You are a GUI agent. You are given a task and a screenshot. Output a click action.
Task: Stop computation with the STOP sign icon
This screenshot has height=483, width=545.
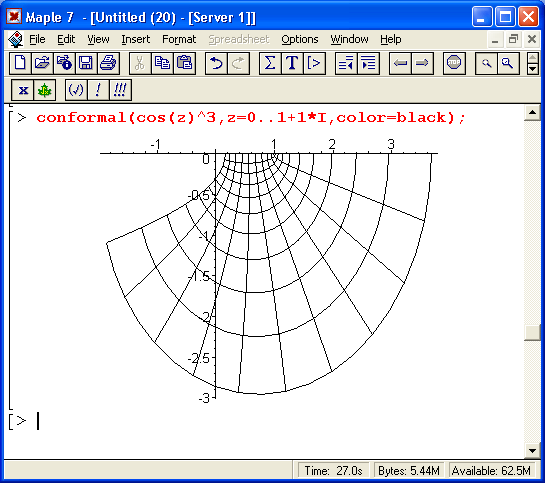click(454, 63)
